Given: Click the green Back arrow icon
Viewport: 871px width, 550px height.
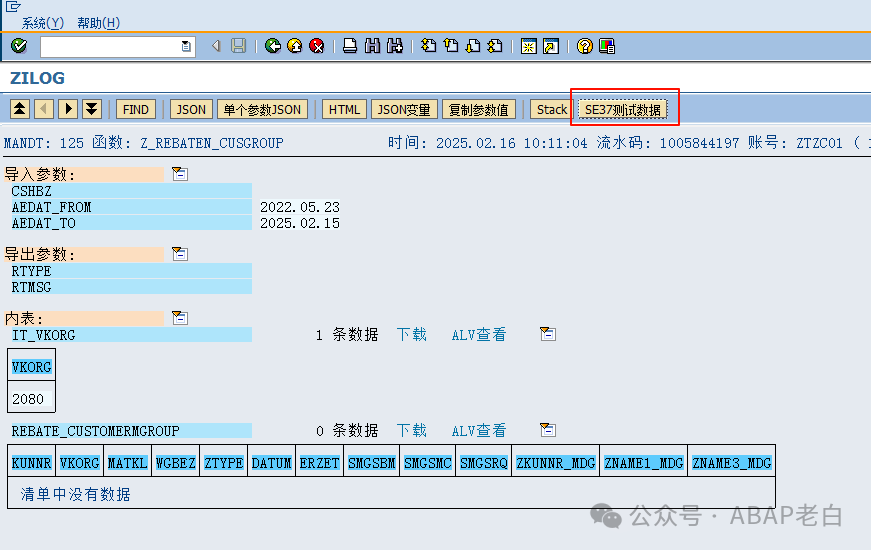Looking at the screenshot, I should coord(272,46).
